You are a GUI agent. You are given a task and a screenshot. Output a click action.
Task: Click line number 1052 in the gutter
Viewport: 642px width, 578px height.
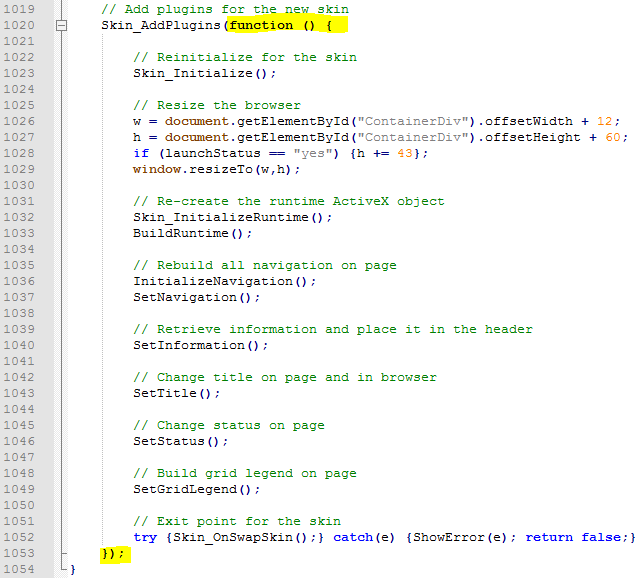(19, 537)
